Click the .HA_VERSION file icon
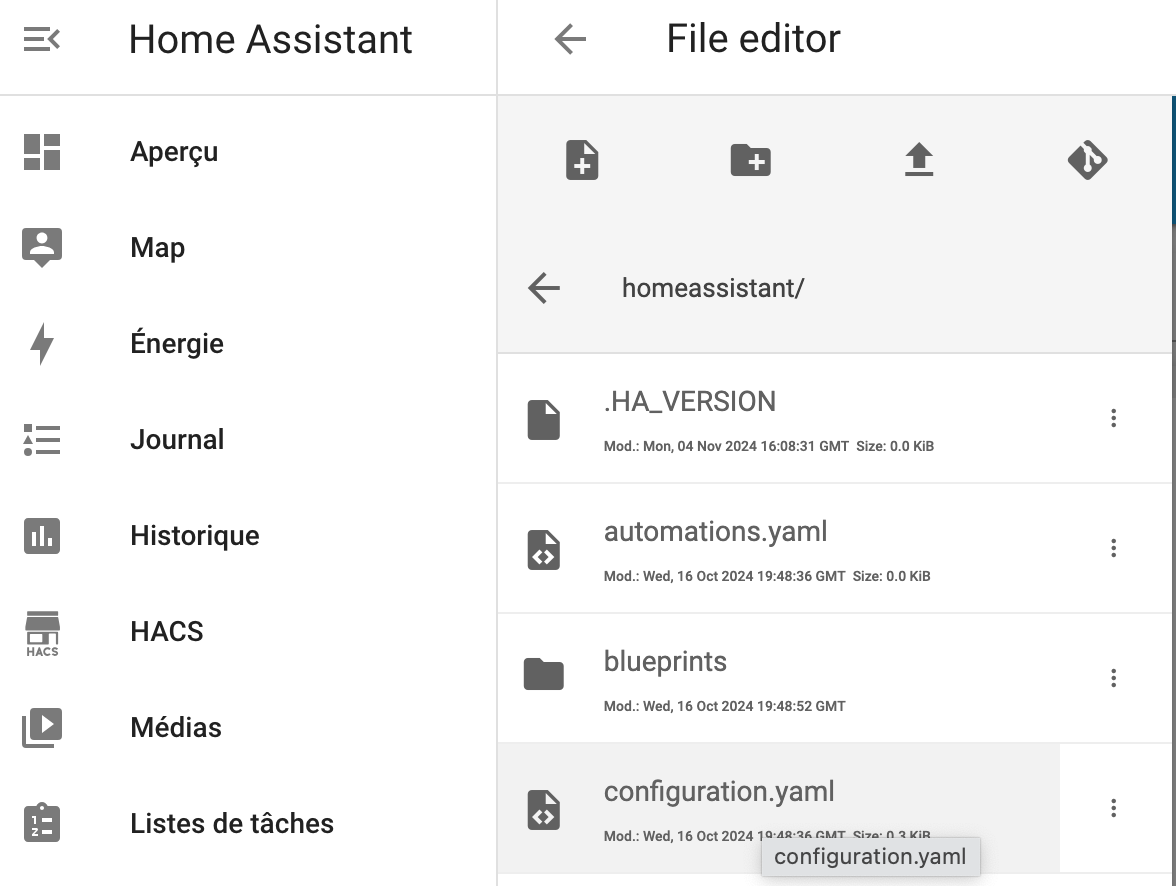 click(x=544, y=419)
